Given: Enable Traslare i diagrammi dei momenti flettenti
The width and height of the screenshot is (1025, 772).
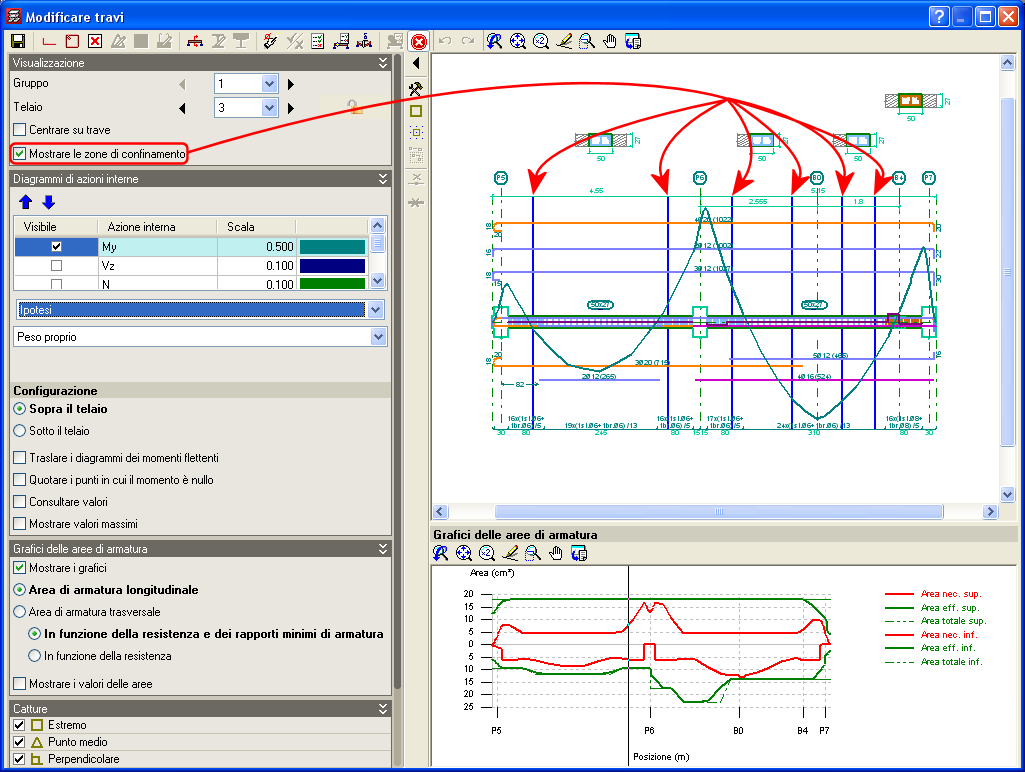Looking at the screenshot, I should click(20, 458).
